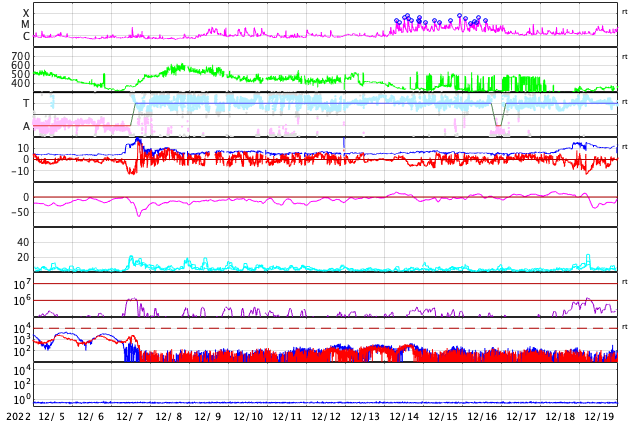Screen dimensions: 634x424
Task: Select the -50 axis value
Action: pos(21,212)
